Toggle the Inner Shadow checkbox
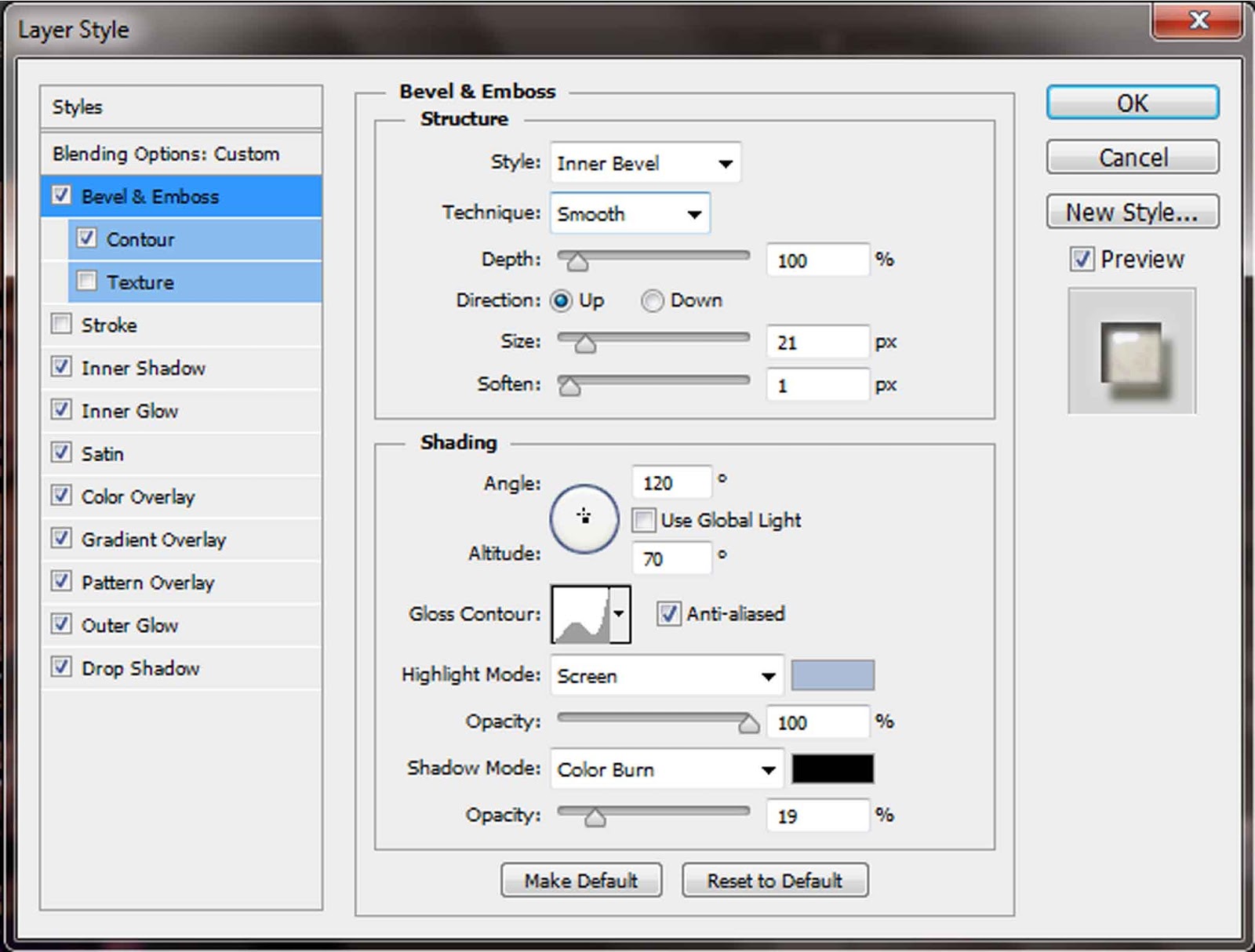The width and height of the screenshot is (1255, 952). point(61,366)
